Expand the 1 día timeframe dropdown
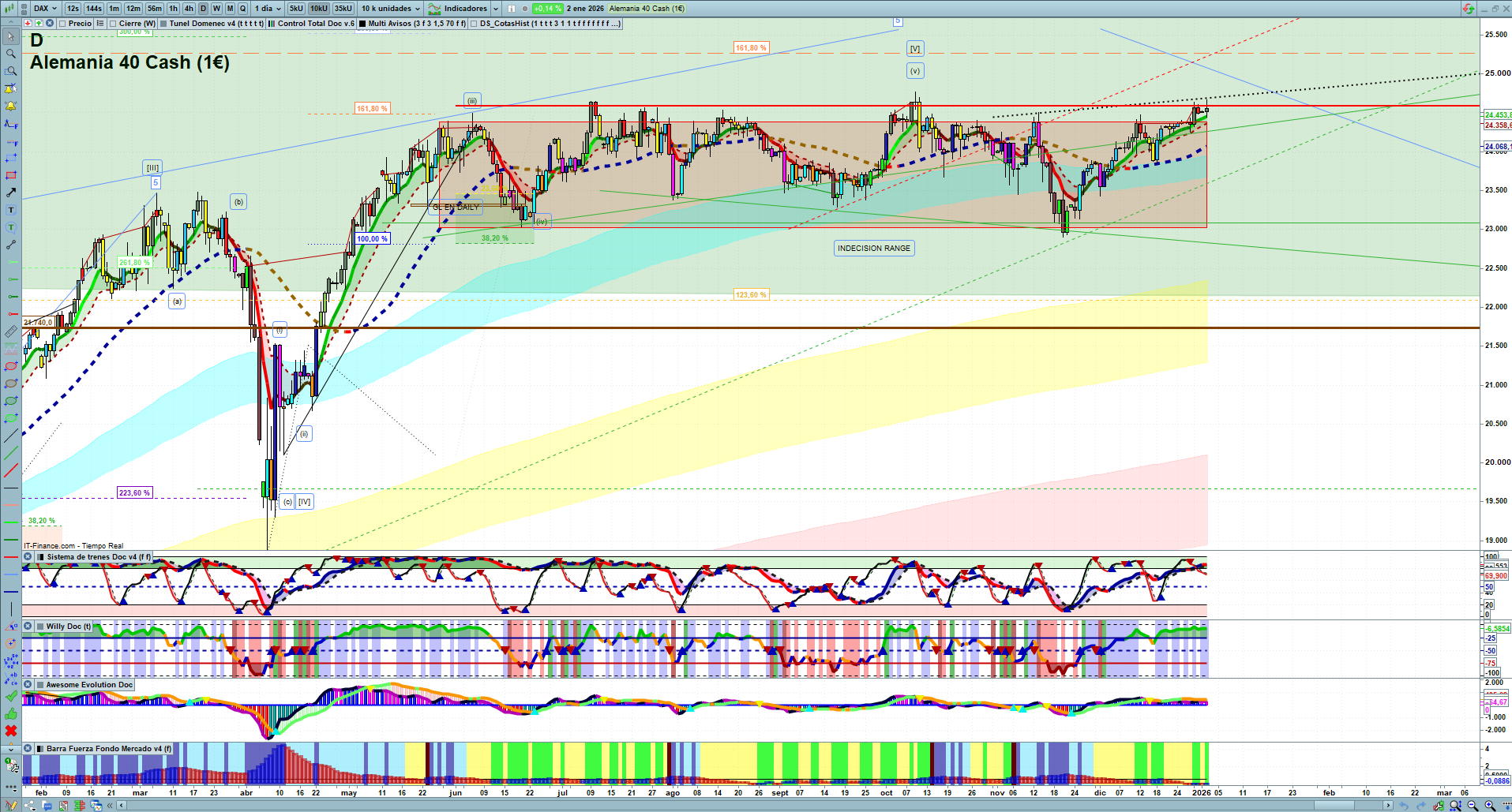 coord(268,9)
